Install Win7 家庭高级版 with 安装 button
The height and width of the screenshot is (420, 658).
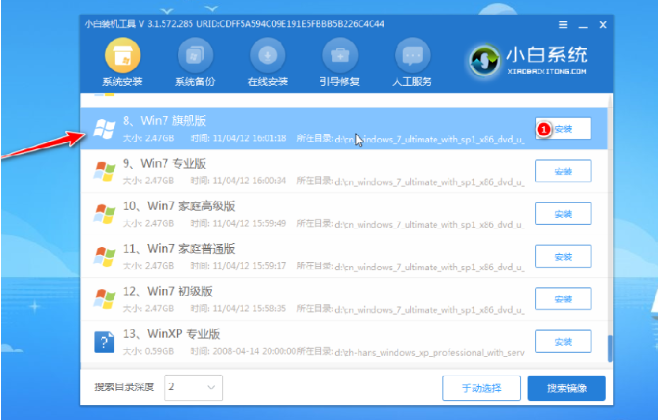pyautogui.click(x=563, y=214)
